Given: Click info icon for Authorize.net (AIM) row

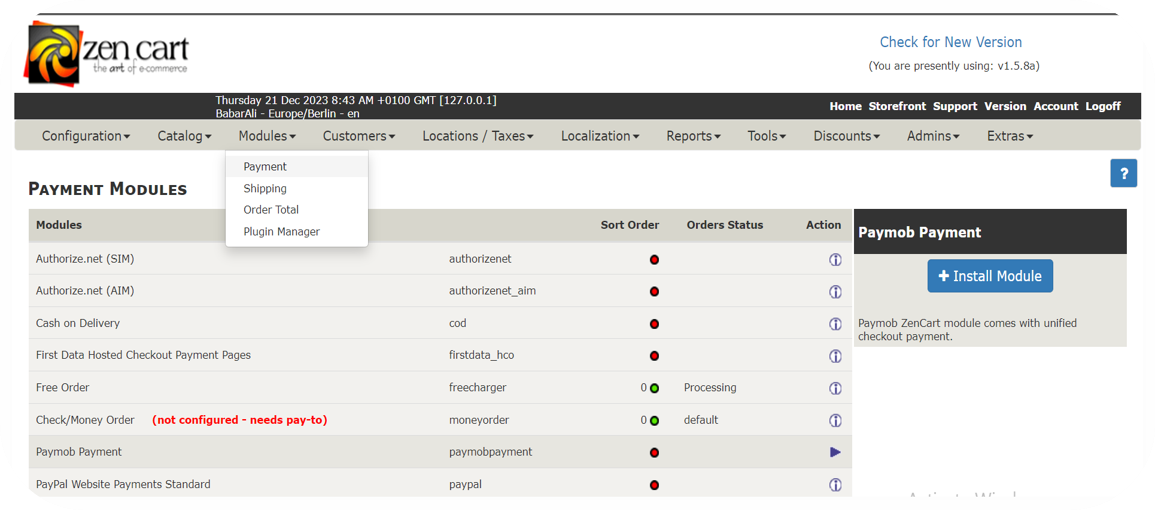Looking at the screenshot, I should [x=835, y=292].
